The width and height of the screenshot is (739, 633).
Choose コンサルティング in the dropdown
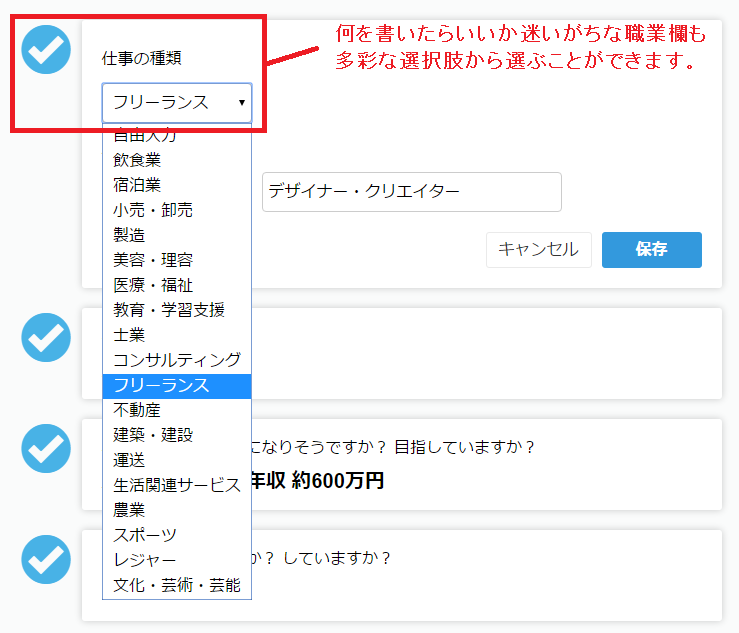coord(177,360)
